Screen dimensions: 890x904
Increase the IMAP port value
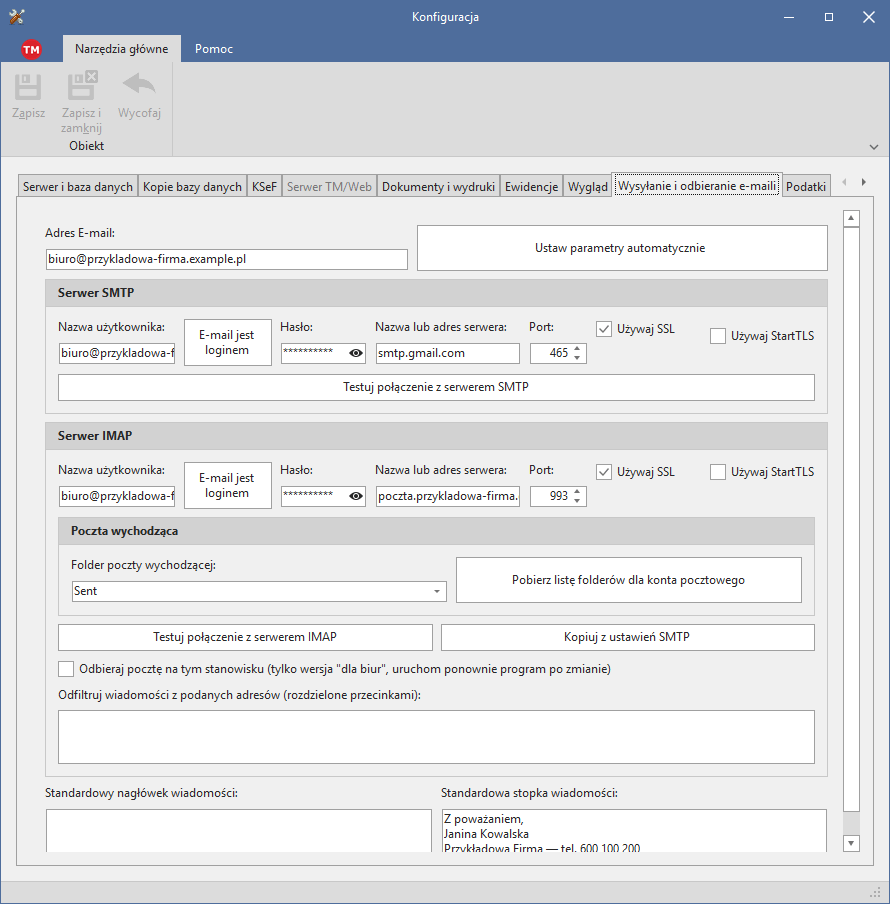click(577, 491)
